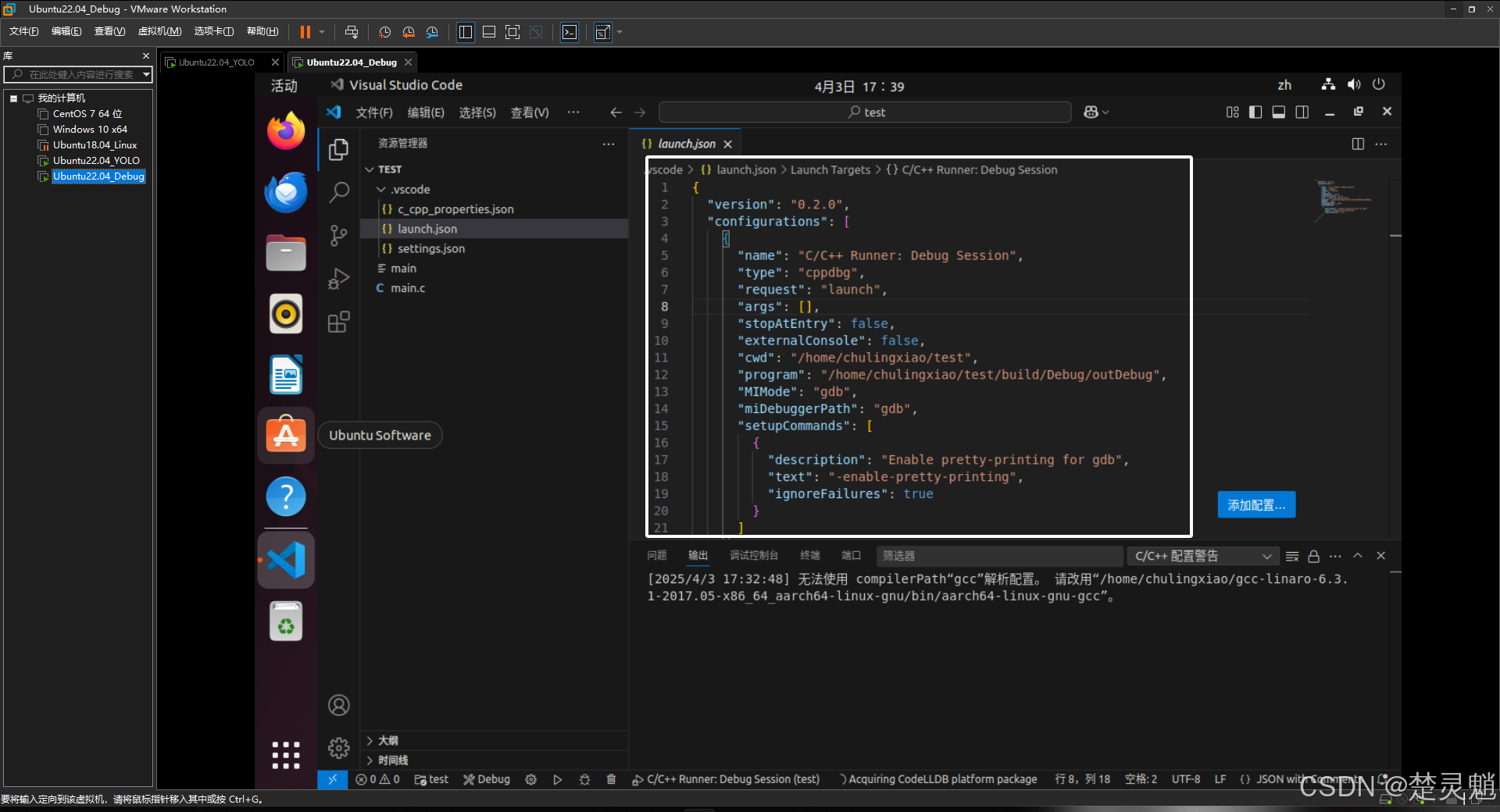Click the 筛选器 filter input field
Image resolution: width=1500 pixels, height=812 pixels.
998,556
